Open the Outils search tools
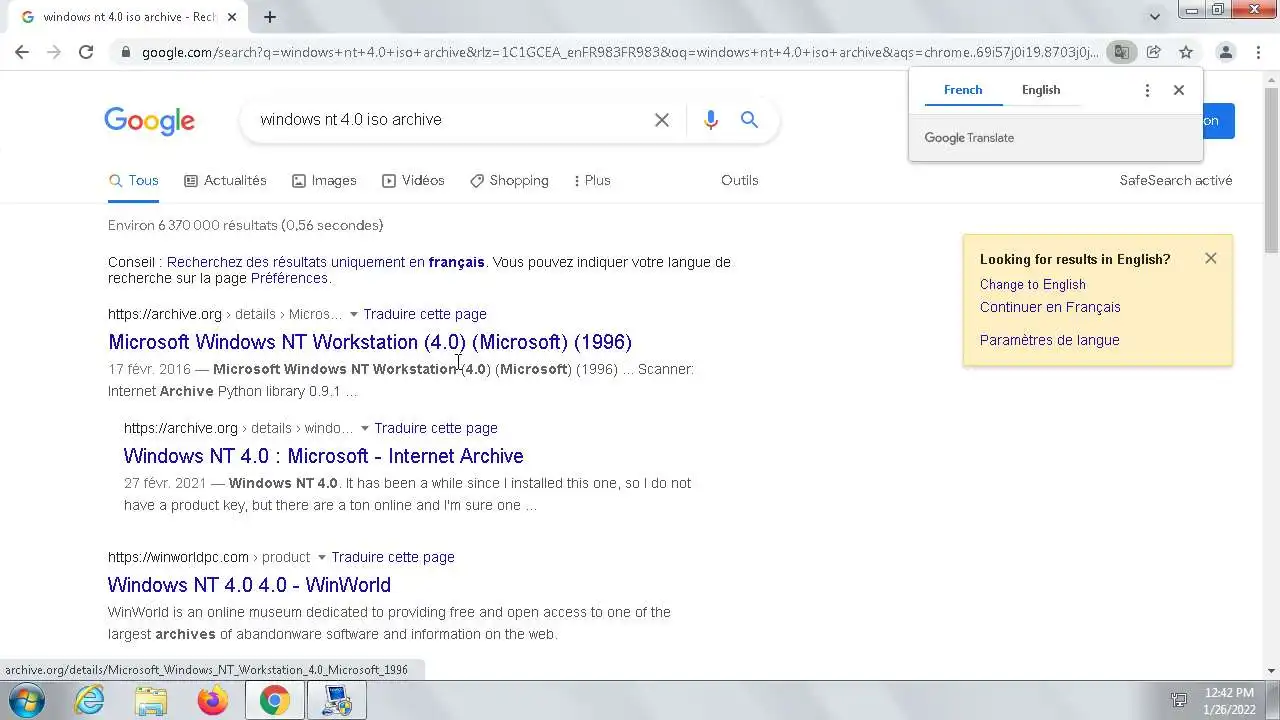Screen dimensions: 1280x720 pos(740,181)
